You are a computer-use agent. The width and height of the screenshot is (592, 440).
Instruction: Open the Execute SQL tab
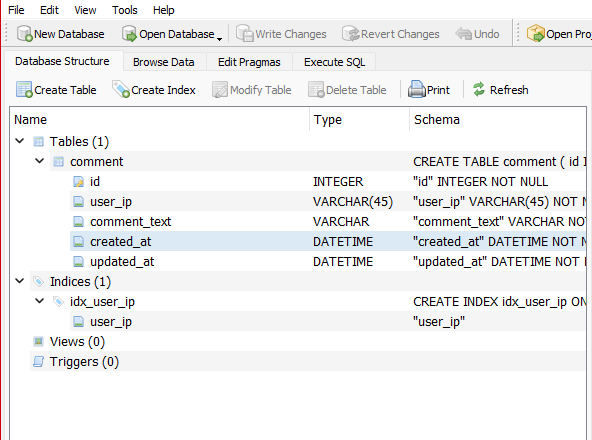(x=334, y=62)
